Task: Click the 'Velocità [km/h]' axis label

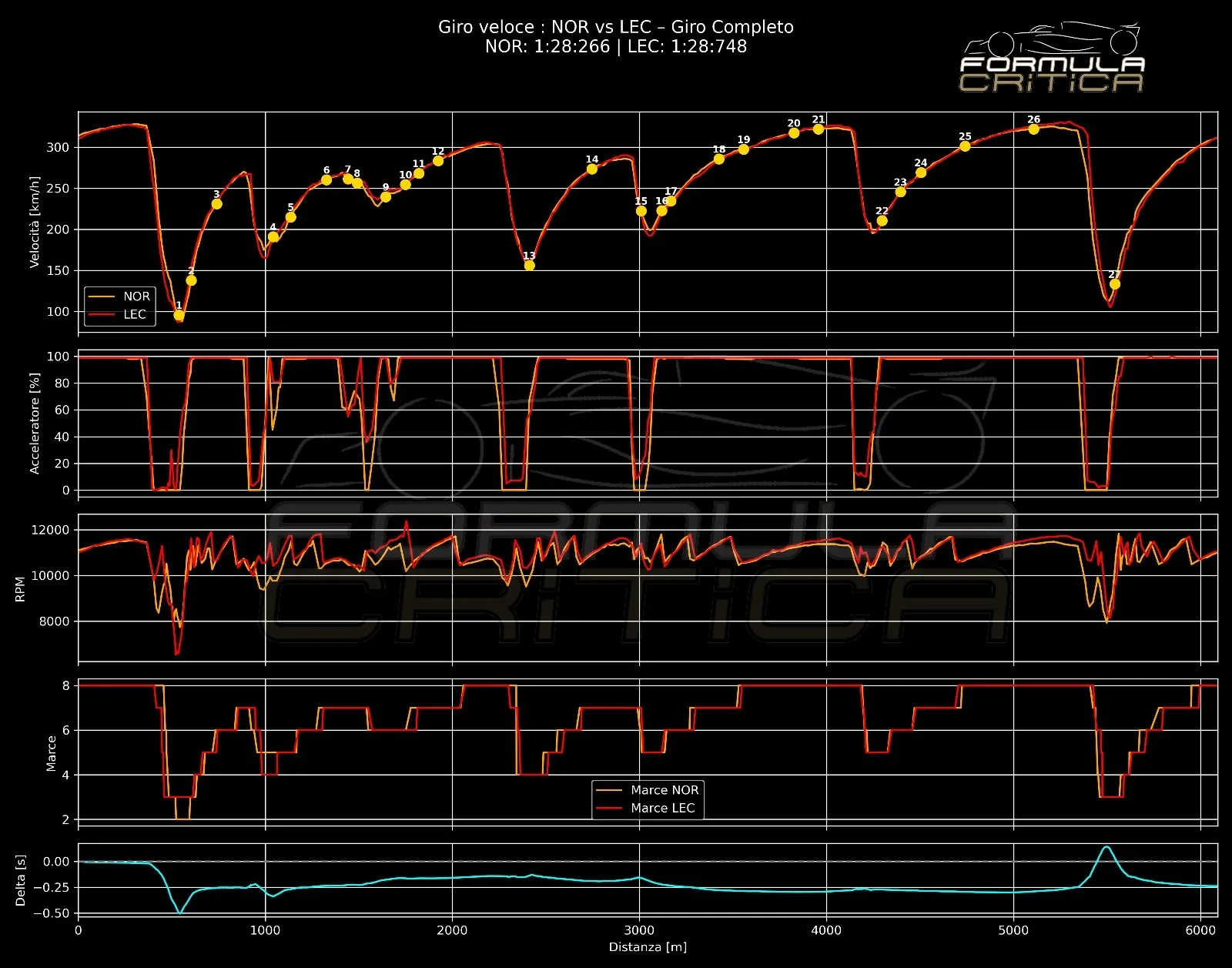Action: click(34, 223)
